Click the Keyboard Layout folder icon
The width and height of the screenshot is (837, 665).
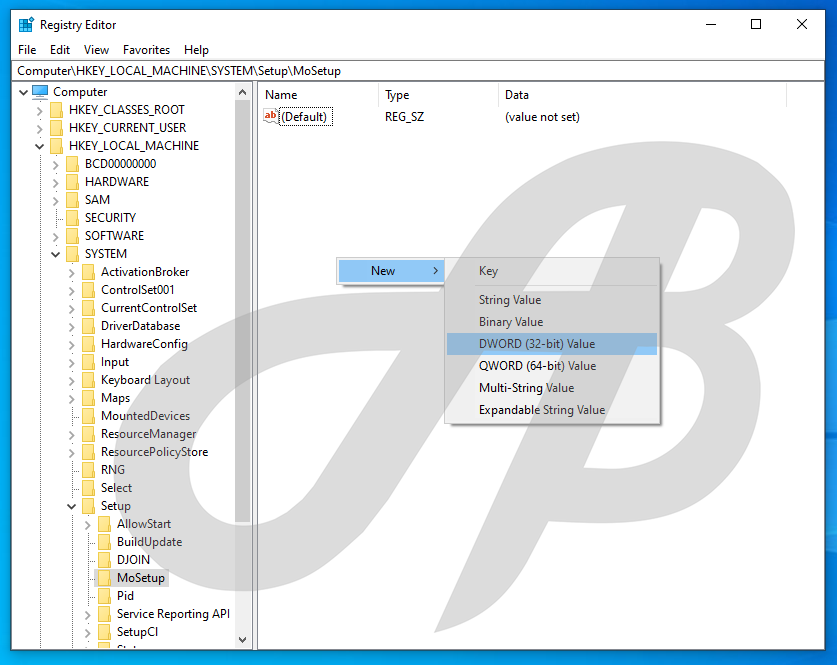pyautogui.click(x=89, y=380)
